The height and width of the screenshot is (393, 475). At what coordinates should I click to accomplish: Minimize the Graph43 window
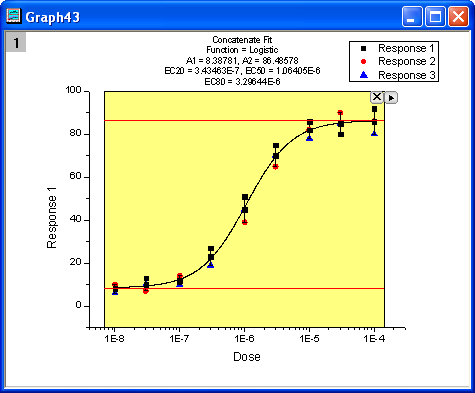(x=412, y=16)
